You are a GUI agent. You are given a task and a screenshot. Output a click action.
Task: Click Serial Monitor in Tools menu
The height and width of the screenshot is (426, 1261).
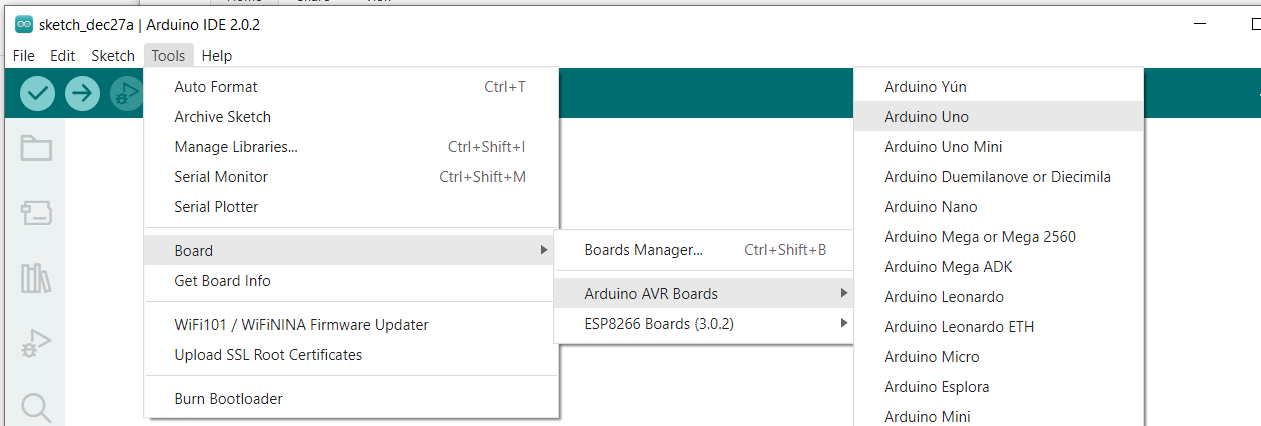coord(221,176)
